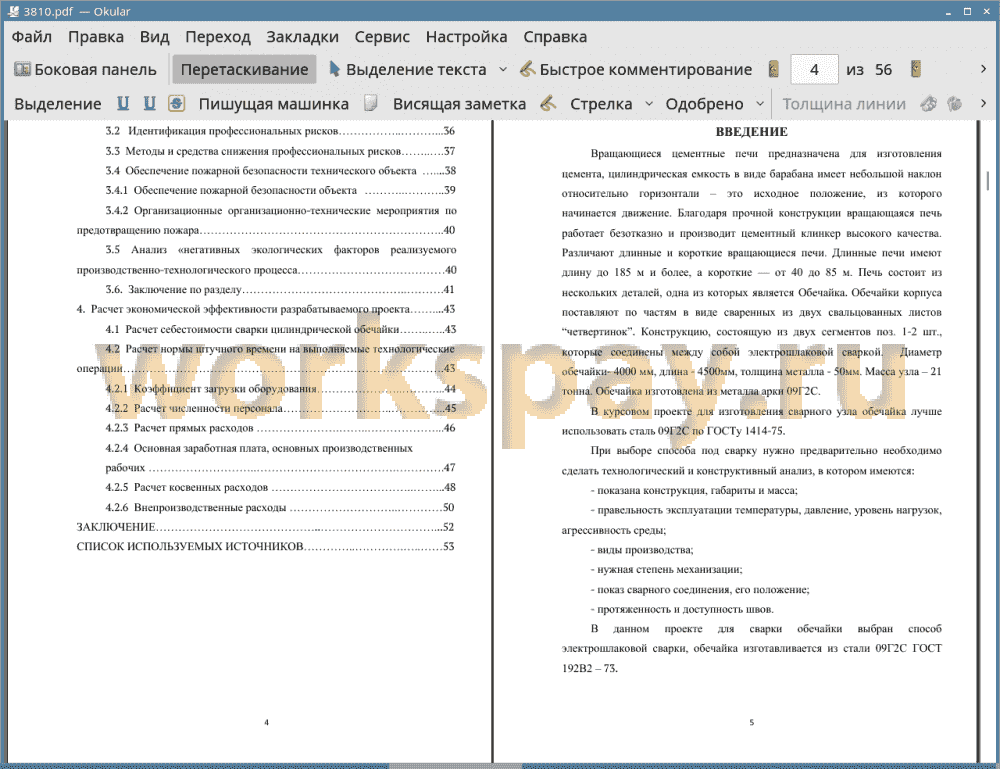The width and height of the screenshot is (1000, 769).
Task: Click the inline note icon
Action: click(371, 104)
